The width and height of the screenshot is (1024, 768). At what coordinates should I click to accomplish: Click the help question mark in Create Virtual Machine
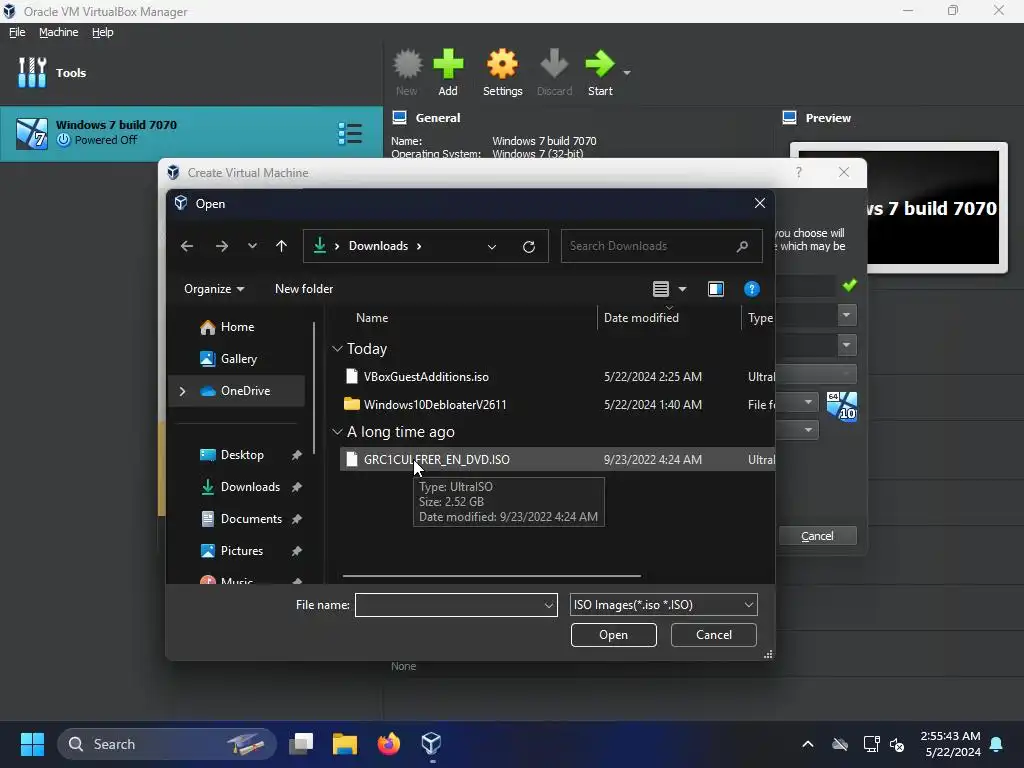[798, 172]
